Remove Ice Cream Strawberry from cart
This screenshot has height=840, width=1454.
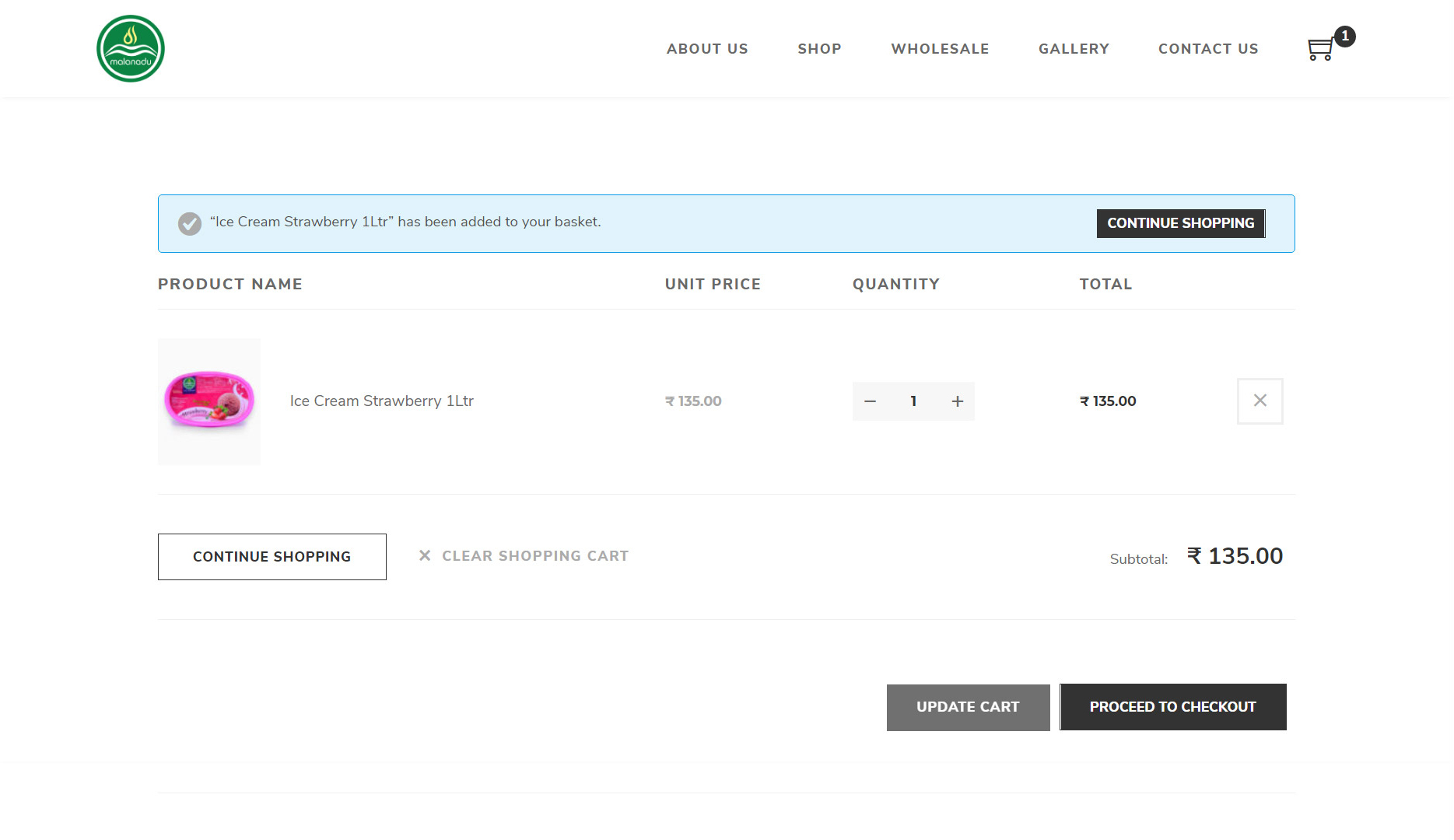[x=1260, y=401]
